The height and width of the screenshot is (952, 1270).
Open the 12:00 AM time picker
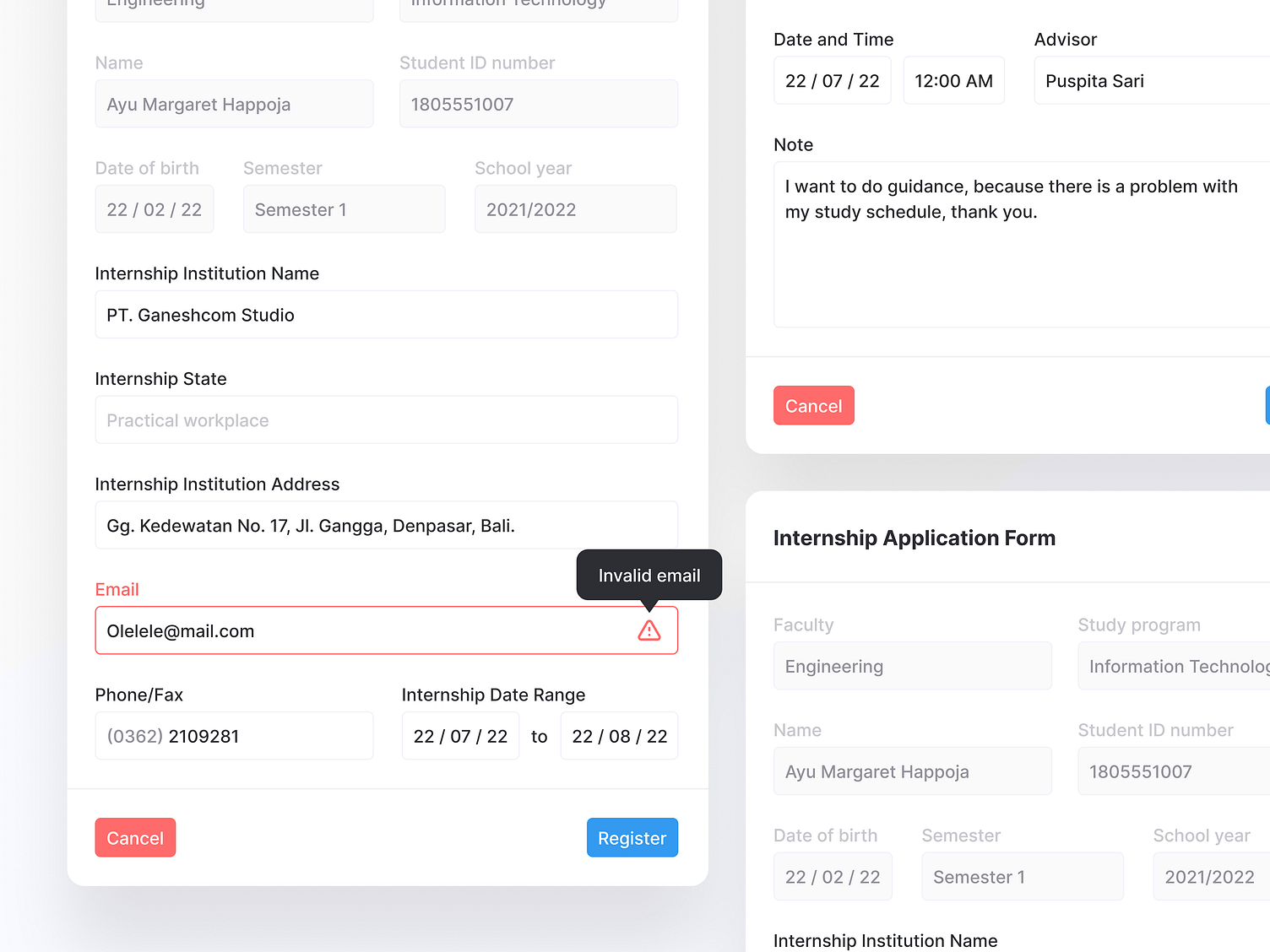953,80
